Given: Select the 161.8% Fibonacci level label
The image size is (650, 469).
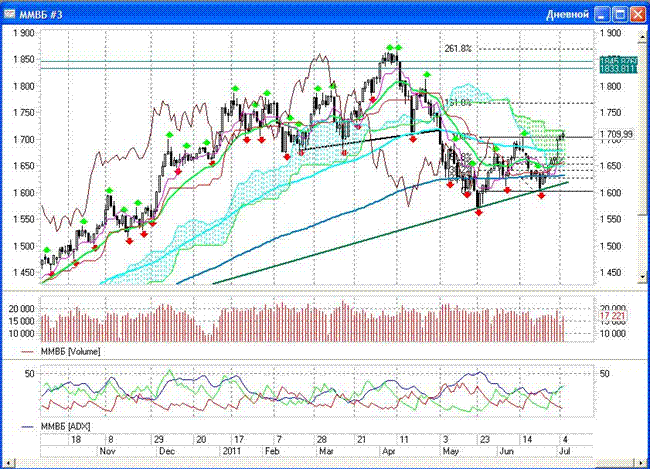Looking at the screenshot, I should click(458, 102).
